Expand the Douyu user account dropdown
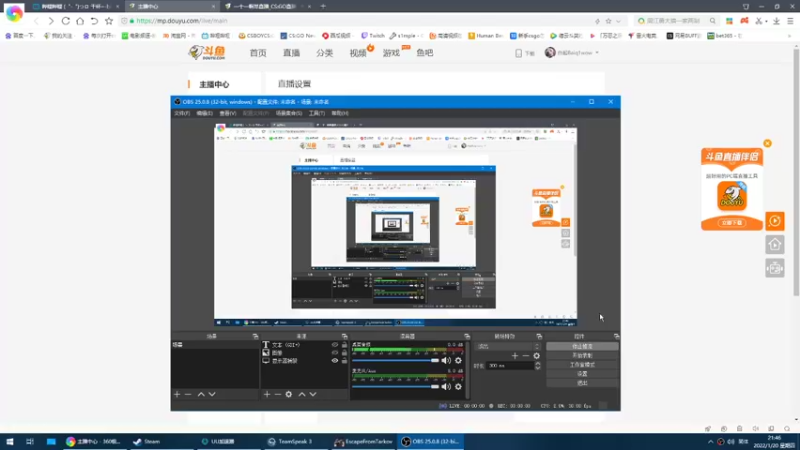 (597, 53)
